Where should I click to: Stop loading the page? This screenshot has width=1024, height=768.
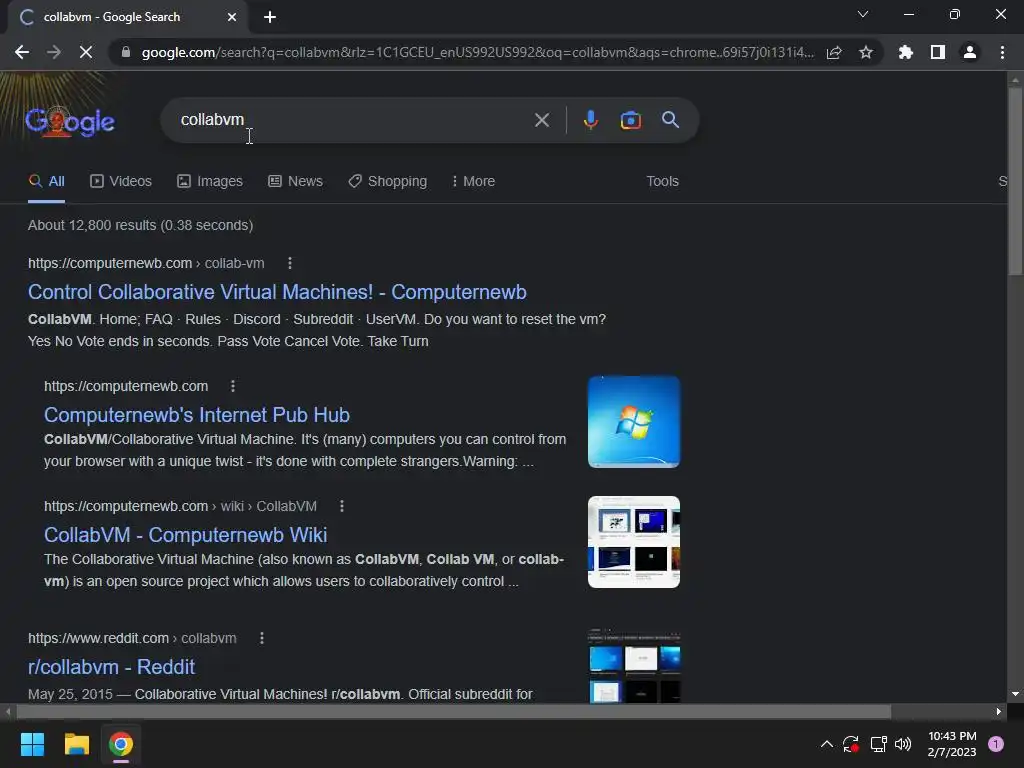[x=86, y=52]
